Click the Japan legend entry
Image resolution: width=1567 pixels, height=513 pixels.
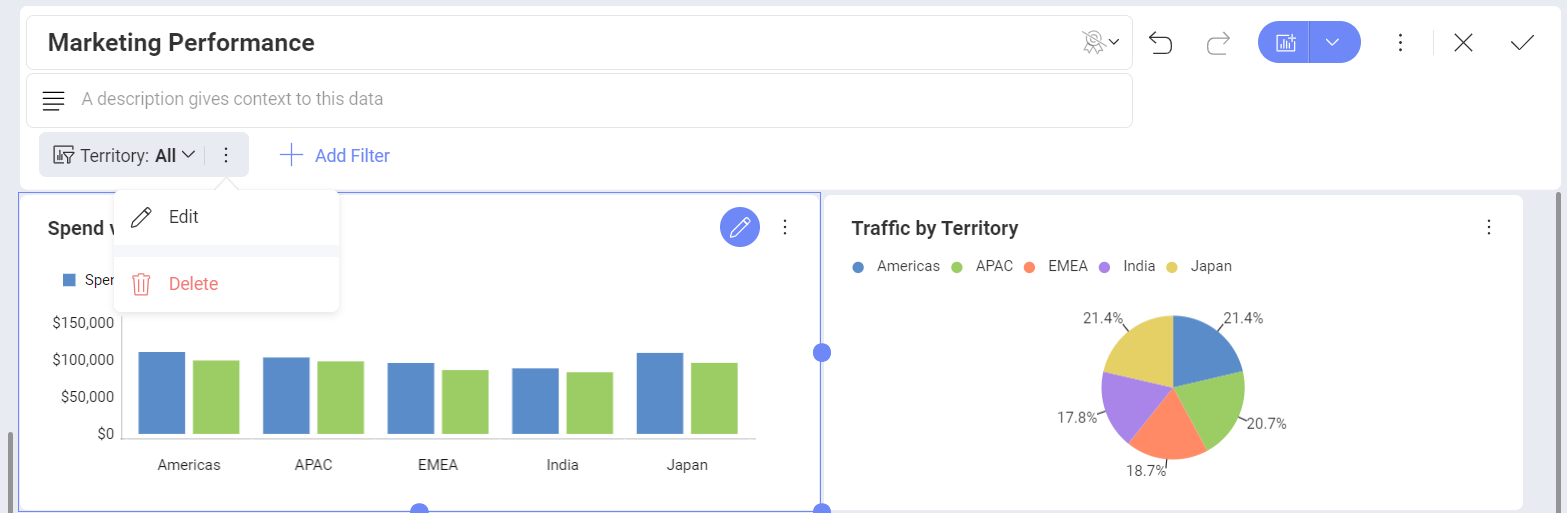click(x=1199, y=266)
